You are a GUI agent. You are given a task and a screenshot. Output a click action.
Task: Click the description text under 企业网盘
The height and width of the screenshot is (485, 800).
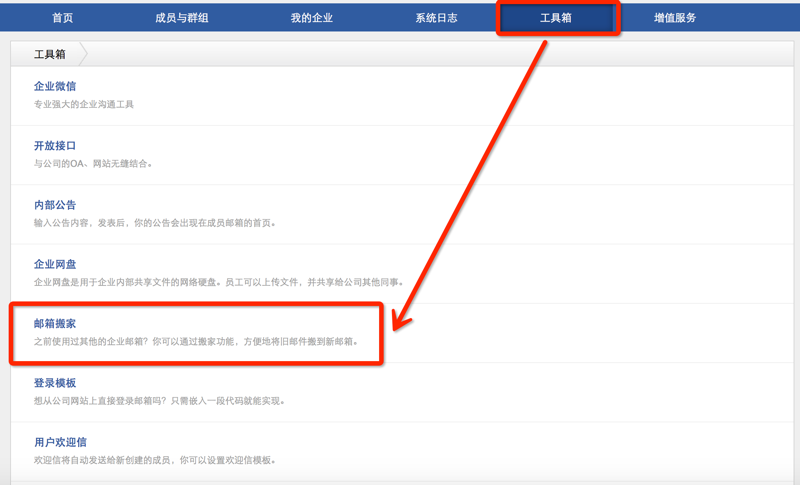[x=219, y=283]
